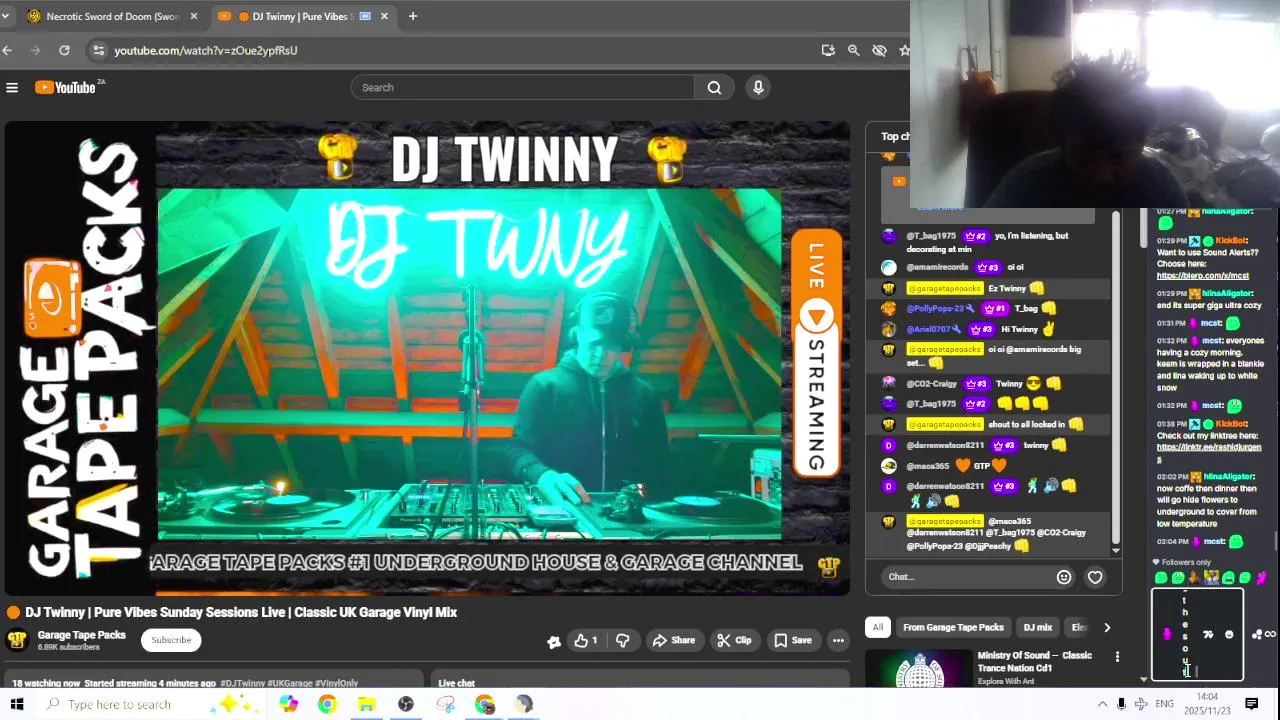This screenshot has height=720, width=1280.
Task: Select the All filter chip
Action: pos(877,628)
